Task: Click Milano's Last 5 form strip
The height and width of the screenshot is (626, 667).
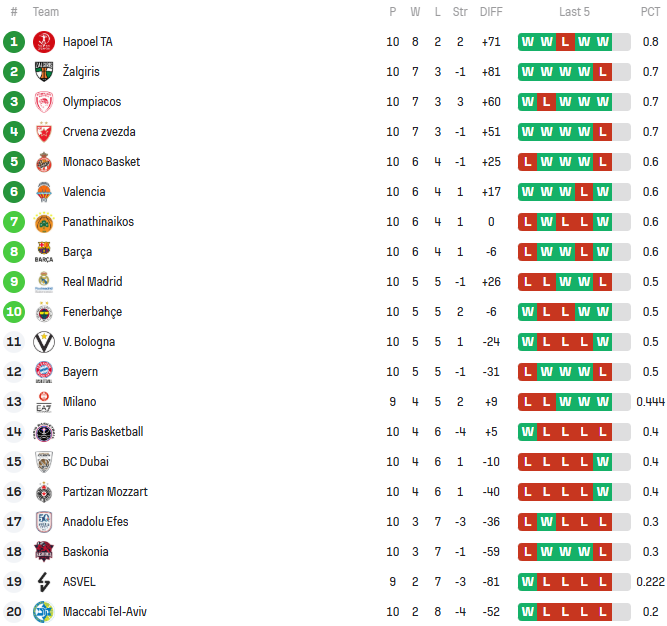Action: [x=574, y=402]
